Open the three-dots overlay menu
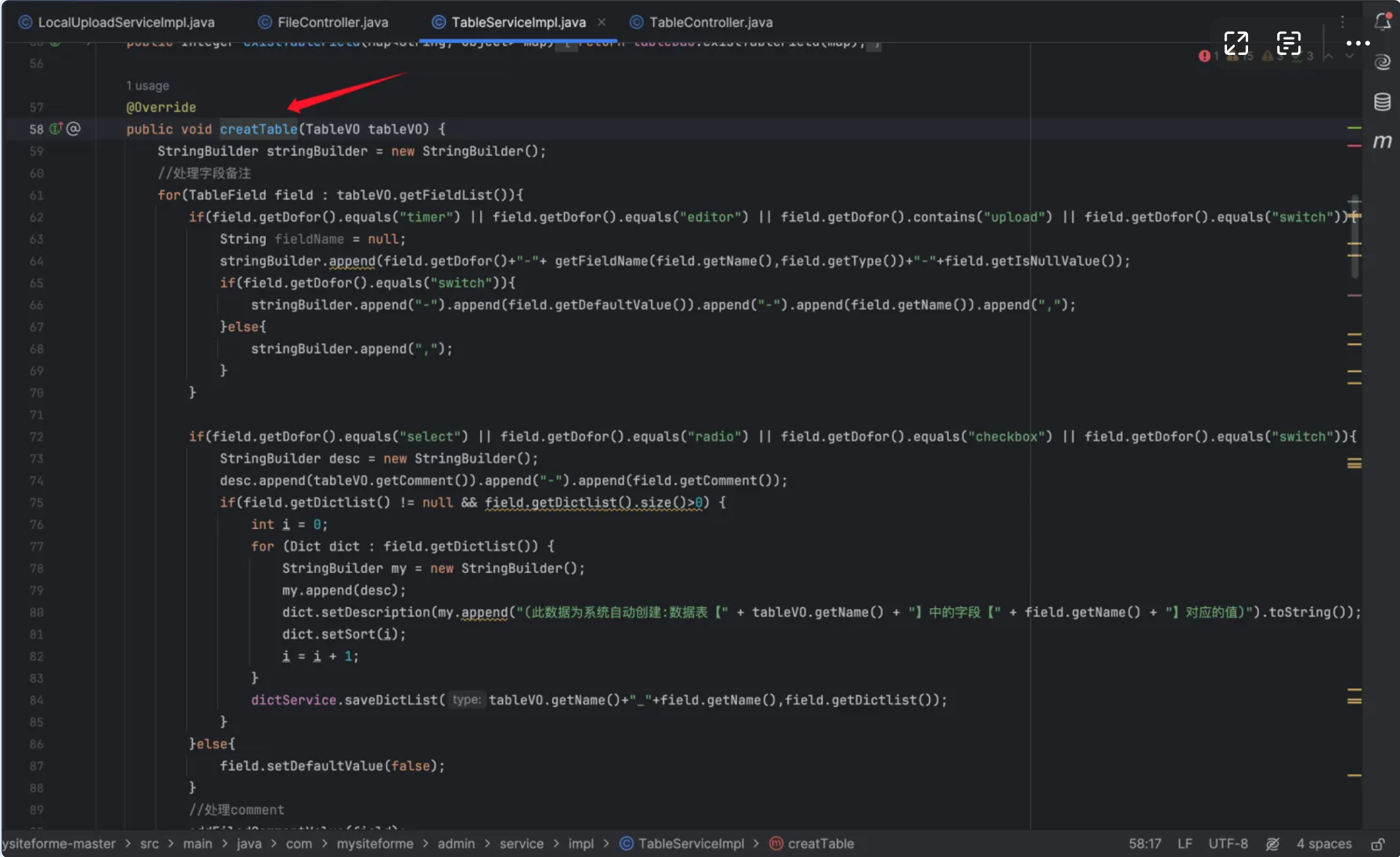 pyautogui.click(x=1358, y=43)
